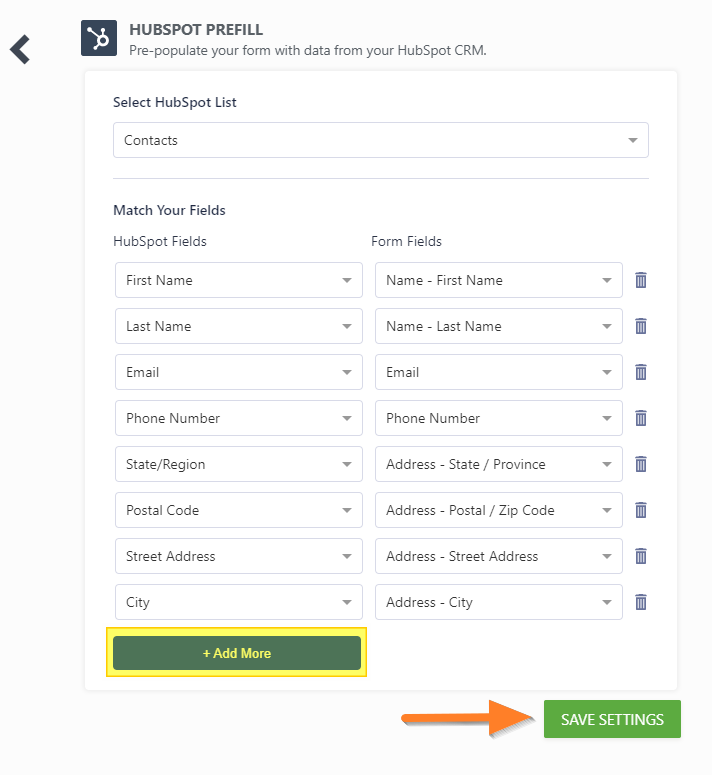Viewport: 712px width, 775px height.
Task: Expand the First Name HubSpot field dropdown
Action: [x=239, y=280]
